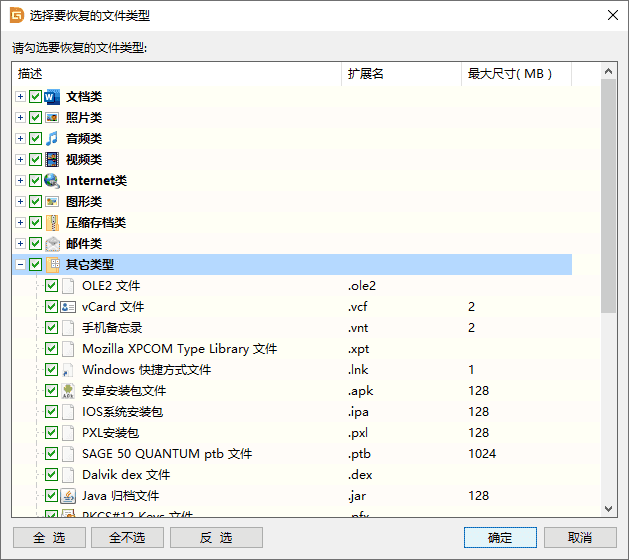This screenshot has width=629, height=560.
Task: Click the 扩展名 column header
Action: tap(402, 74)
